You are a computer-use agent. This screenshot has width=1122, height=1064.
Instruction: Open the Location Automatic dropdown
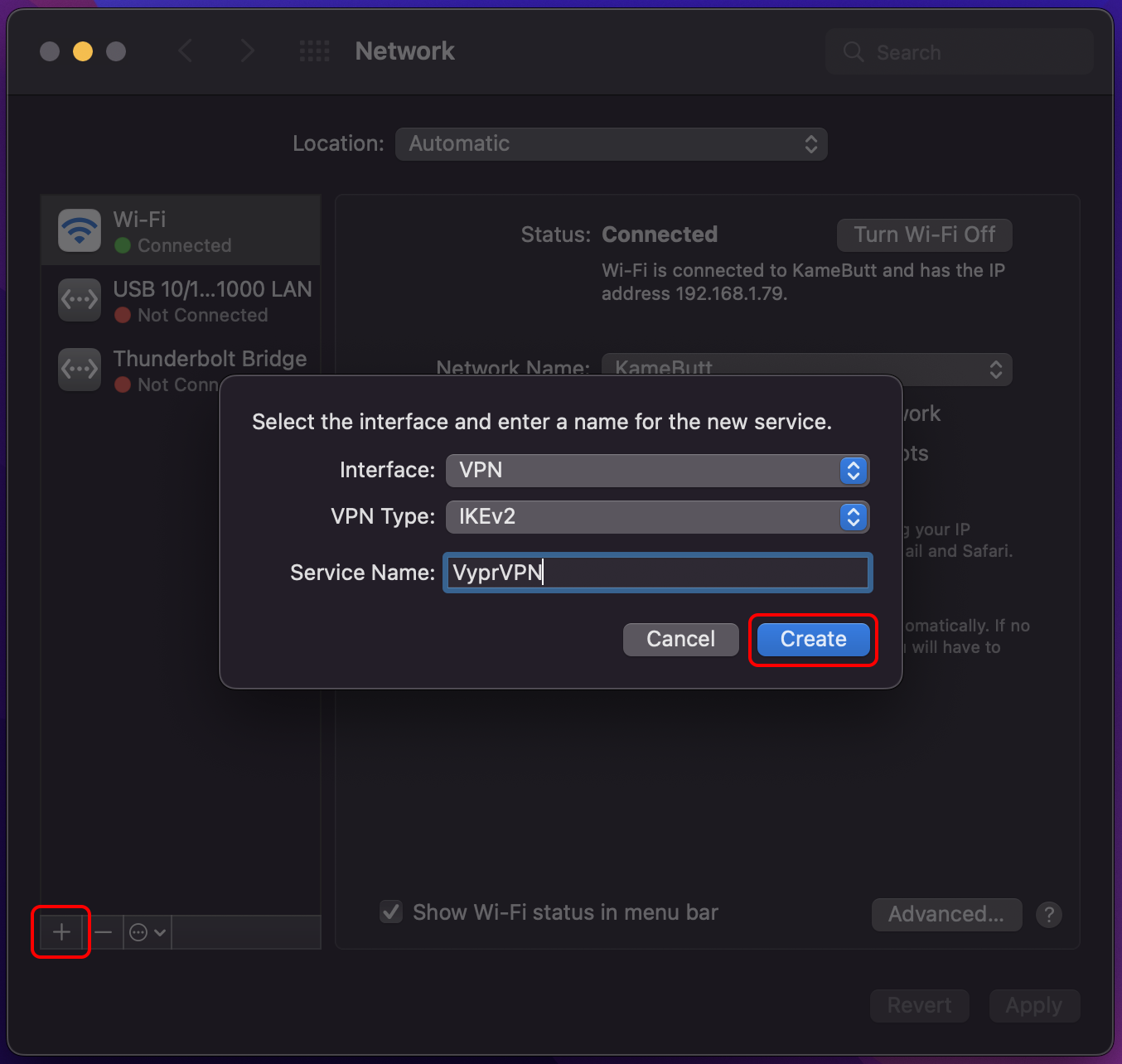(611, 143)
